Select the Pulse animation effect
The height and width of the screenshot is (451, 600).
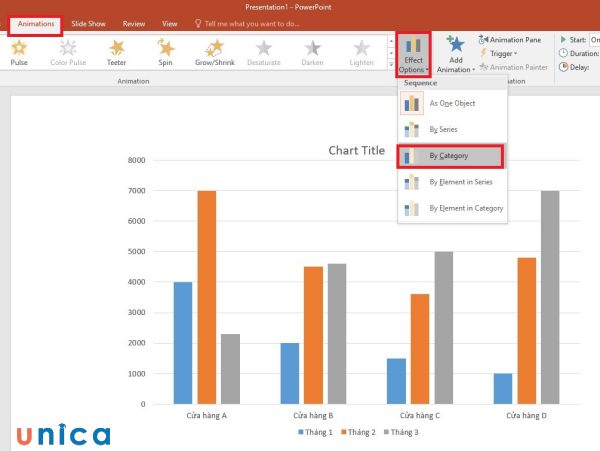19,52
